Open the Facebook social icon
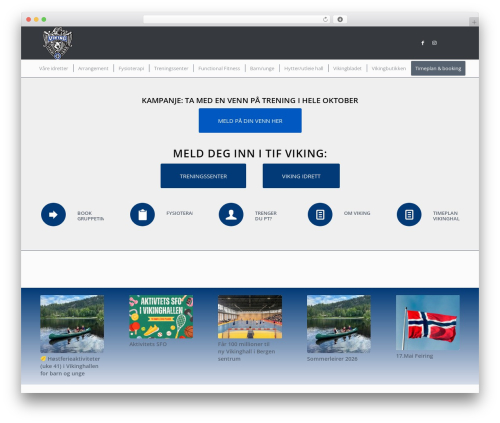The image size is (500, 423). click(422, 43)
